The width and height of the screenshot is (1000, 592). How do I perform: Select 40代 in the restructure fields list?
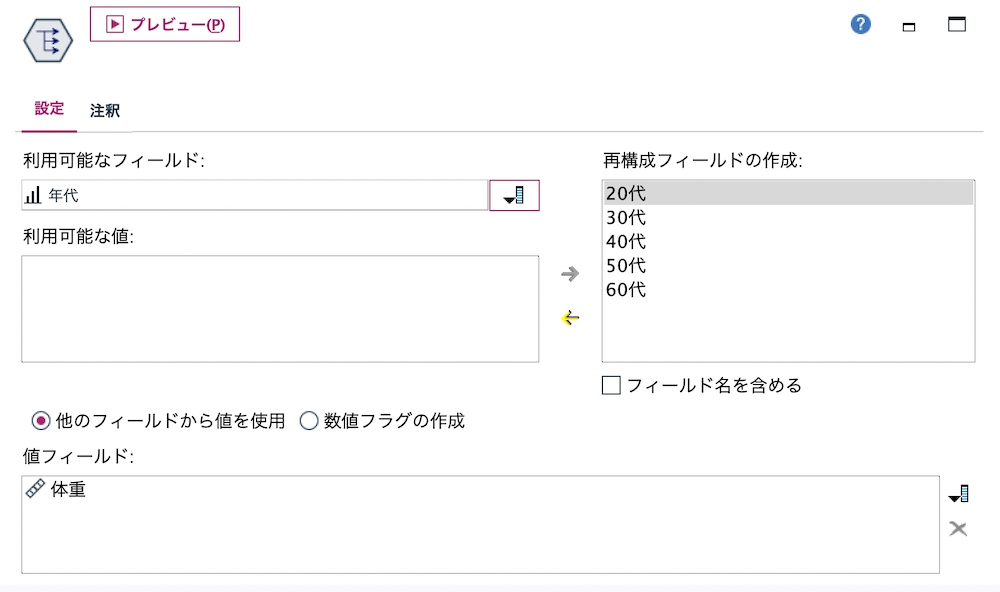tap(625, 241)
